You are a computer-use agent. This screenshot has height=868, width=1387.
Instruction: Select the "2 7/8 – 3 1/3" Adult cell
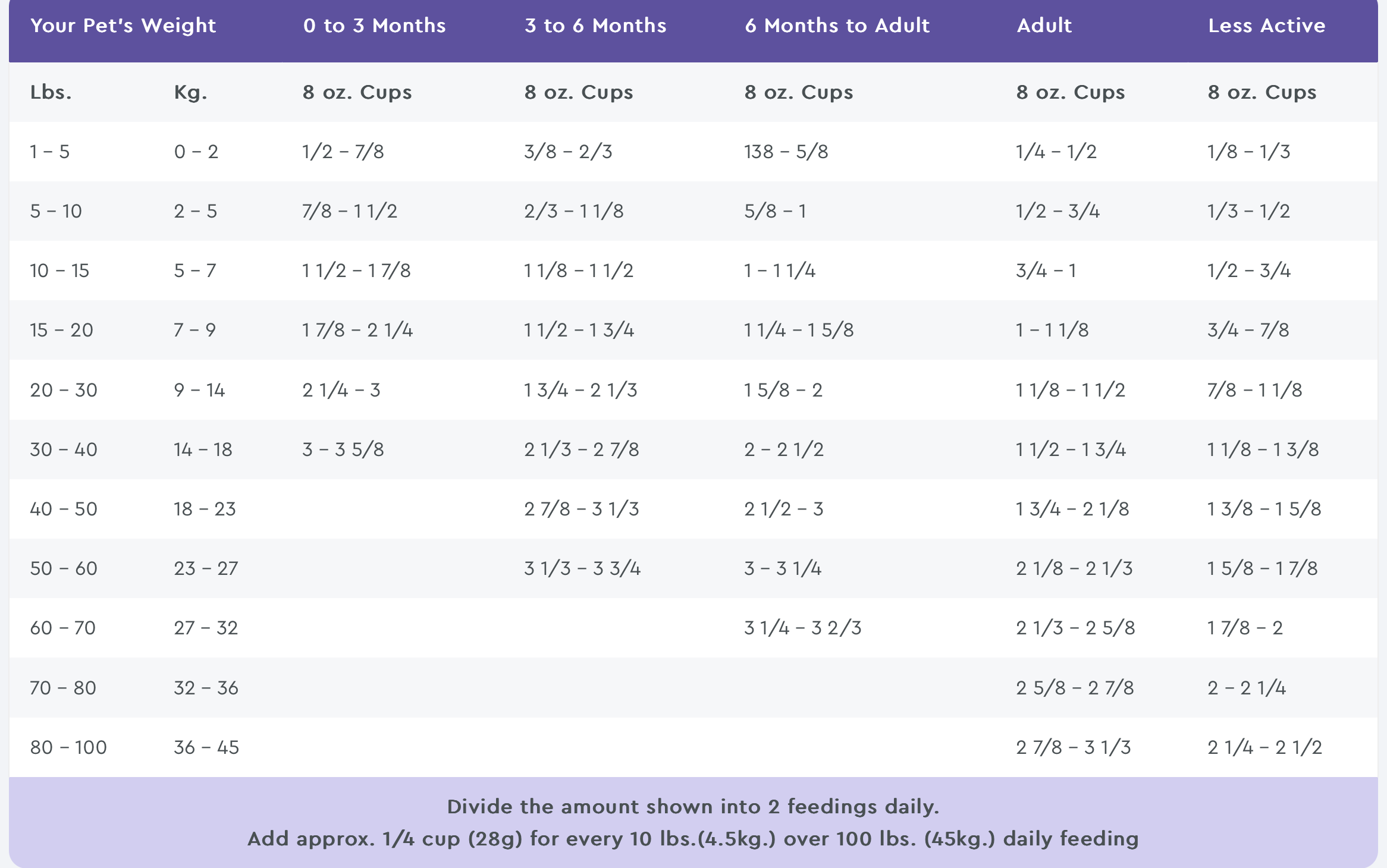click(1073, 747)
